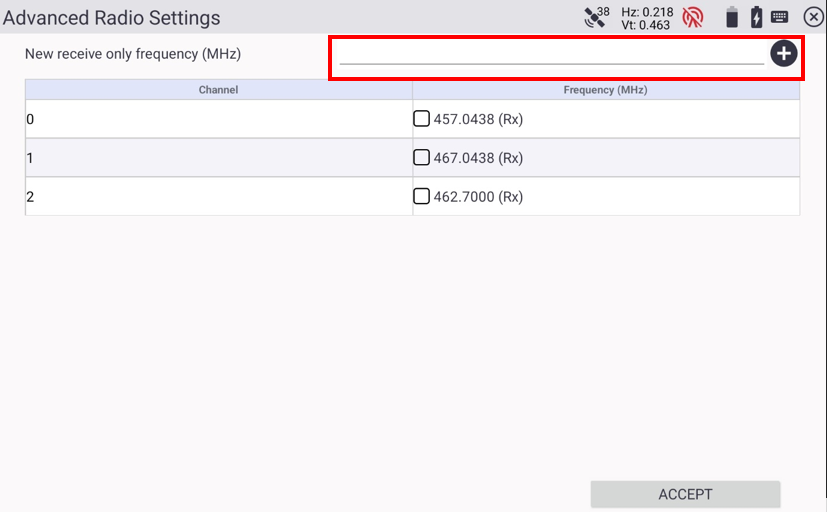Select channel 2 row cell
Screen dimensions: 827x512
[x=218, y=197]
